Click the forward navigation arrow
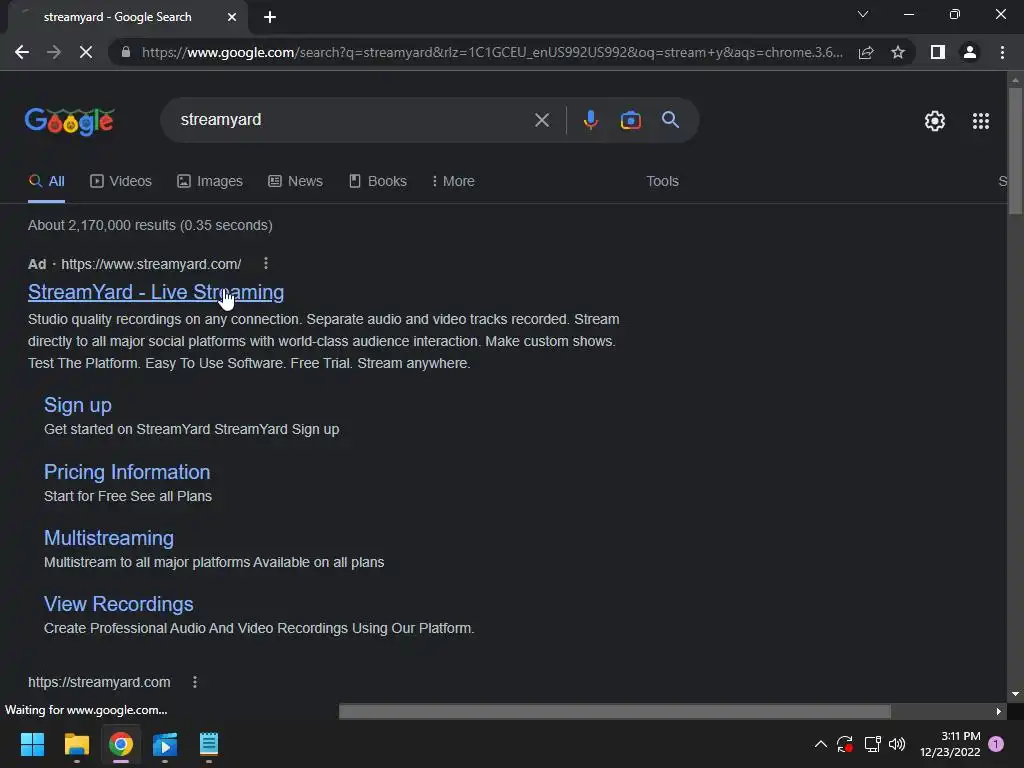 (x=54, y=52)
